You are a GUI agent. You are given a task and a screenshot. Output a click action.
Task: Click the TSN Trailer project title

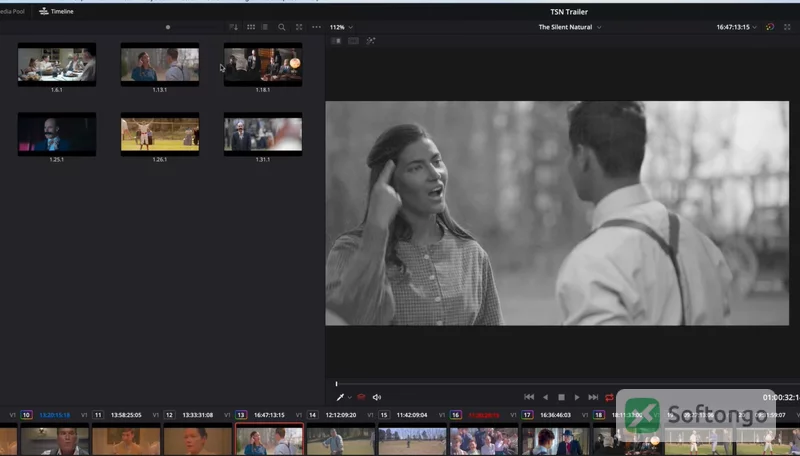[569, 12]
